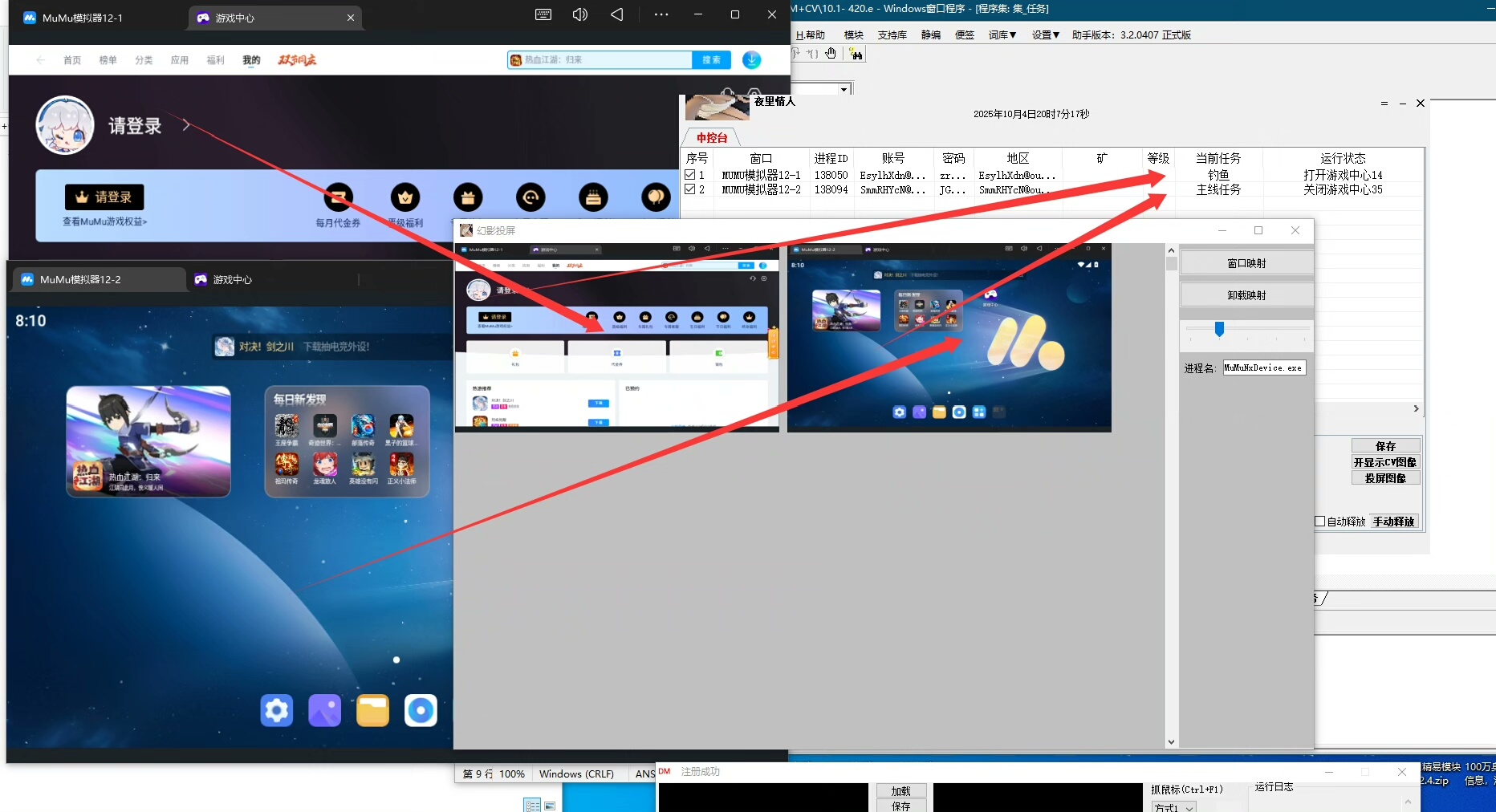This screenshot has height=812, width=1496.
Task: Click the profile avatar next to 请登录
Action: coord(65,125)
